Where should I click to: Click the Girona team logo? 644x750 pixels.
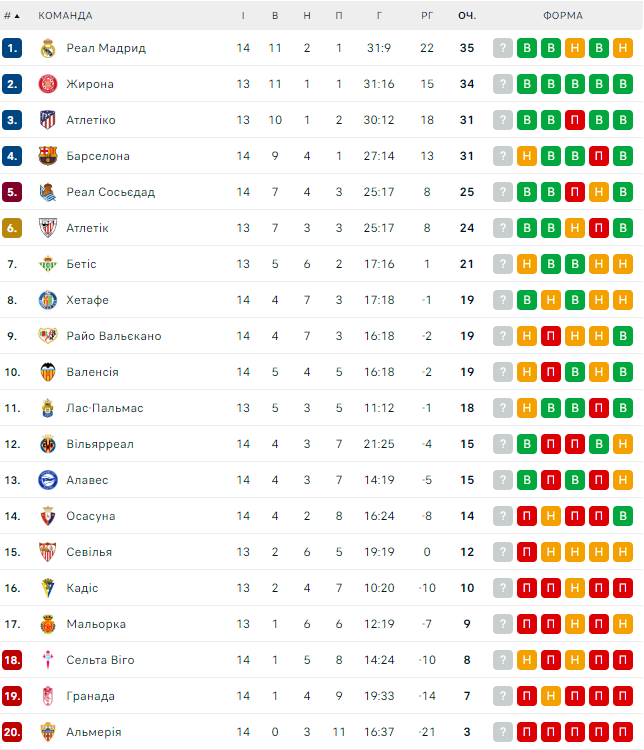(47, 84)
